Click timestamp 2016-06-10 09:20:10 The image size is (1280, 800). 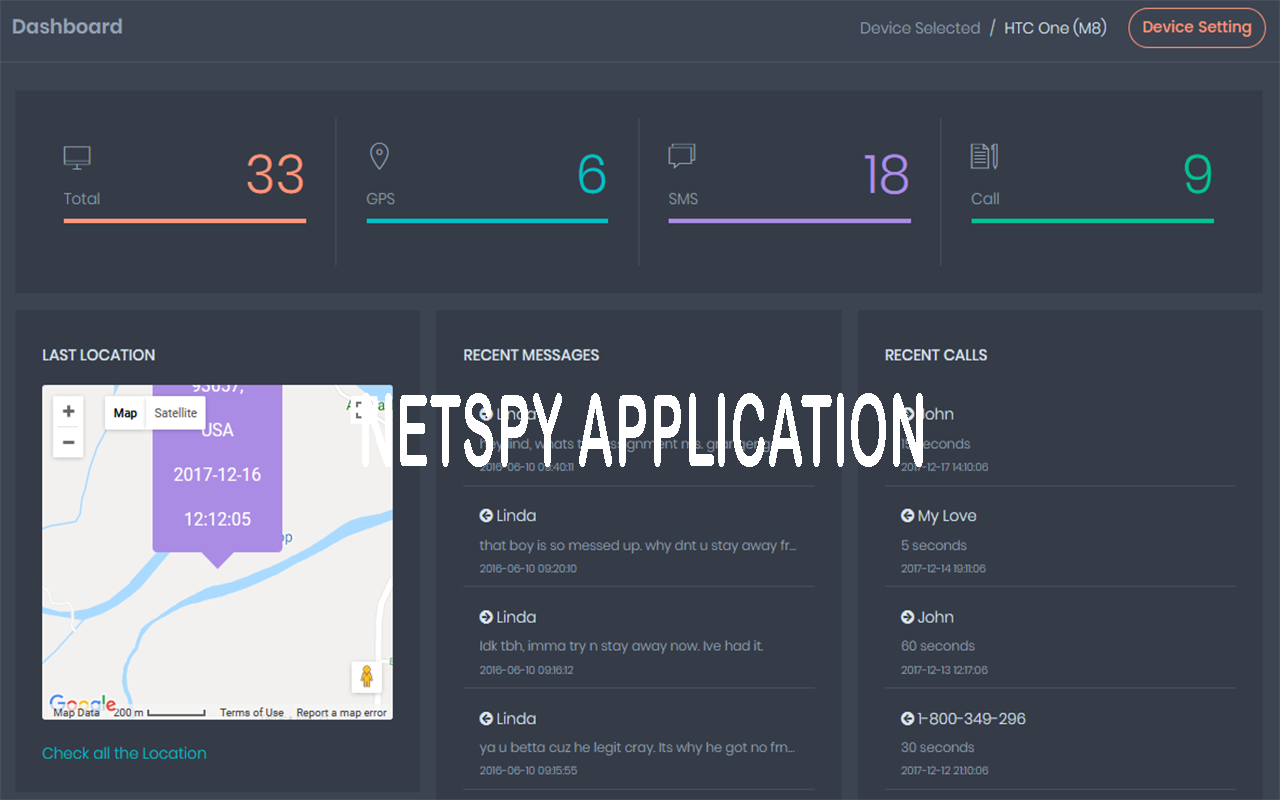(528, 569)
